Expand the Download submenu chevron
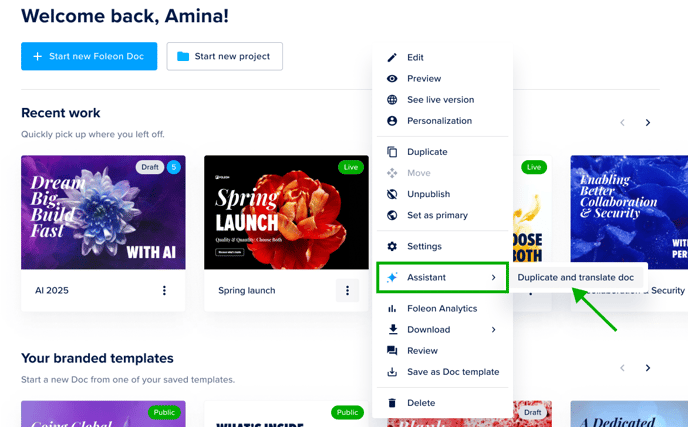The height and width of the screenshot is (427, 688). pyautogui.click(x=494, y=330)
